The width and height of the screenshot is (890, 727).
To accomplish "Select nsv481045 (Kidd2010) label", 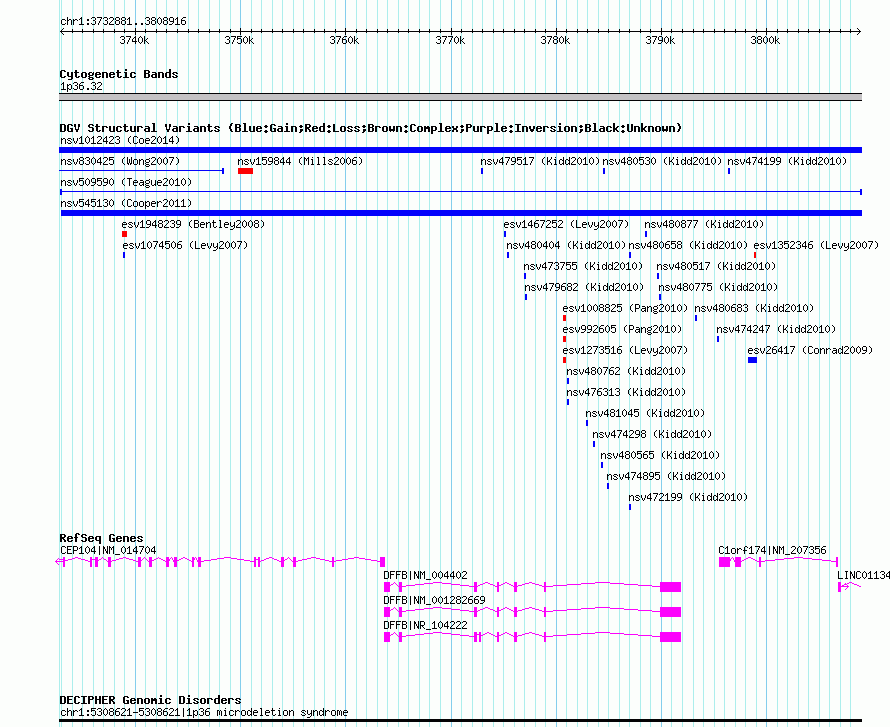I will click(x=645, y=413).
